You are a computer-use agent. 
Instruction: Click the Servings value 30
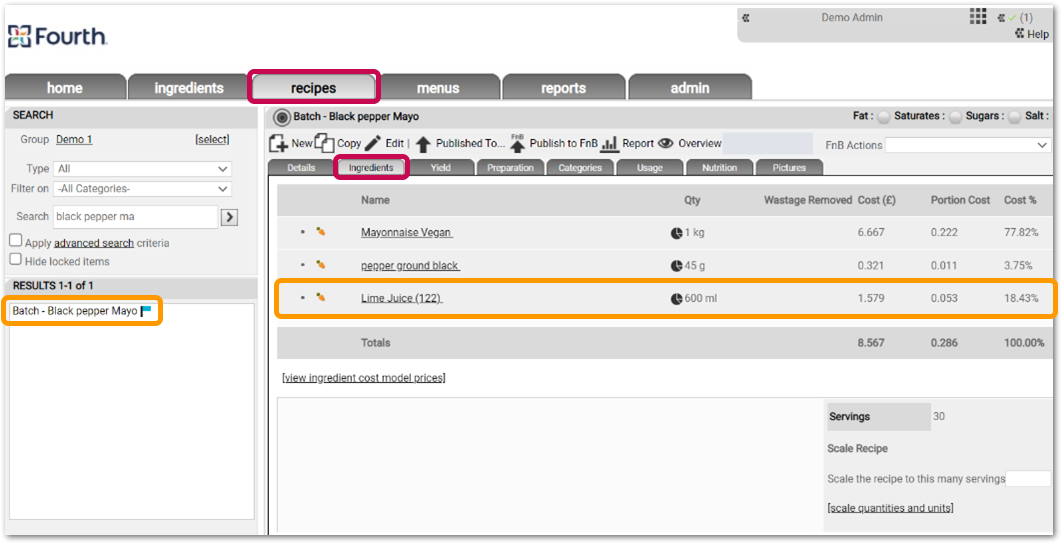click(939, 416)
